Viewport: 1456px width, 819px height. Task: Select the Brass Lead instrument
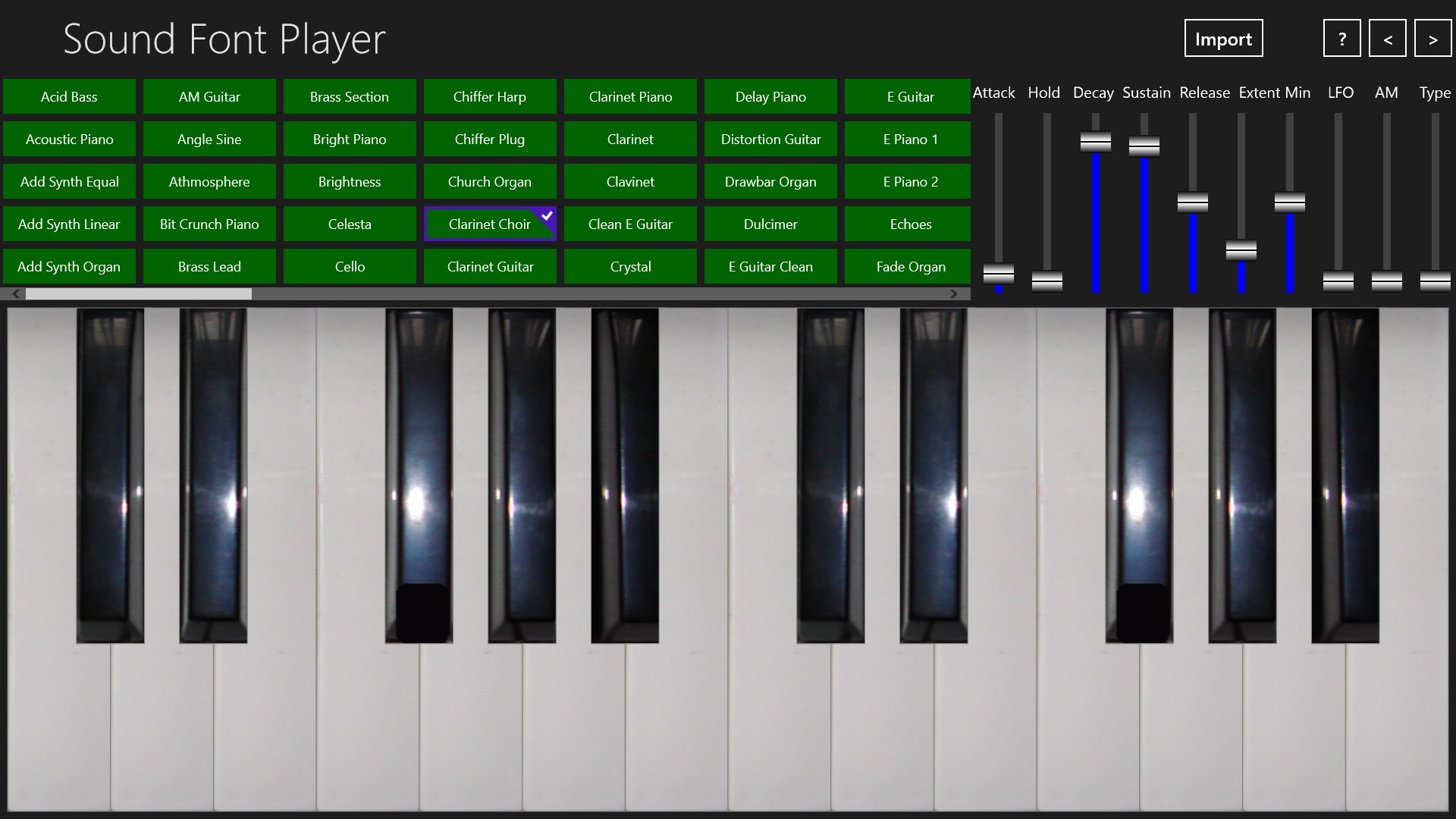coord(209,266)
